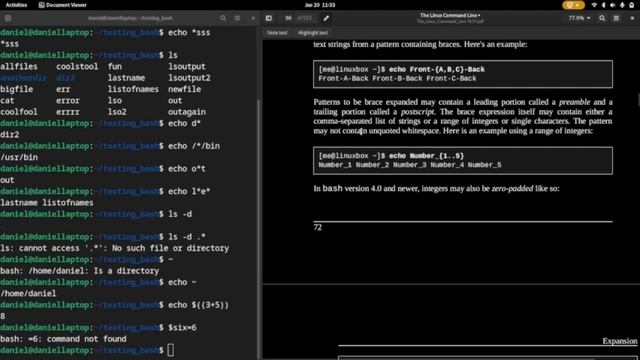
Task: Click '/usr/bin' output line
Action: pyautogui.click(x=19, y=157)
